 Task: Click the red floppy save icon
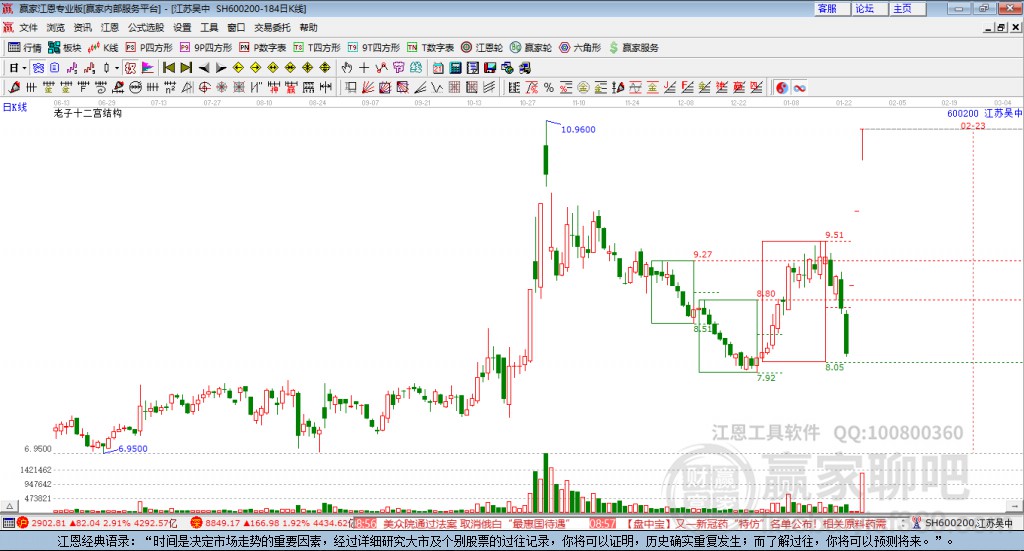(490, 68)
